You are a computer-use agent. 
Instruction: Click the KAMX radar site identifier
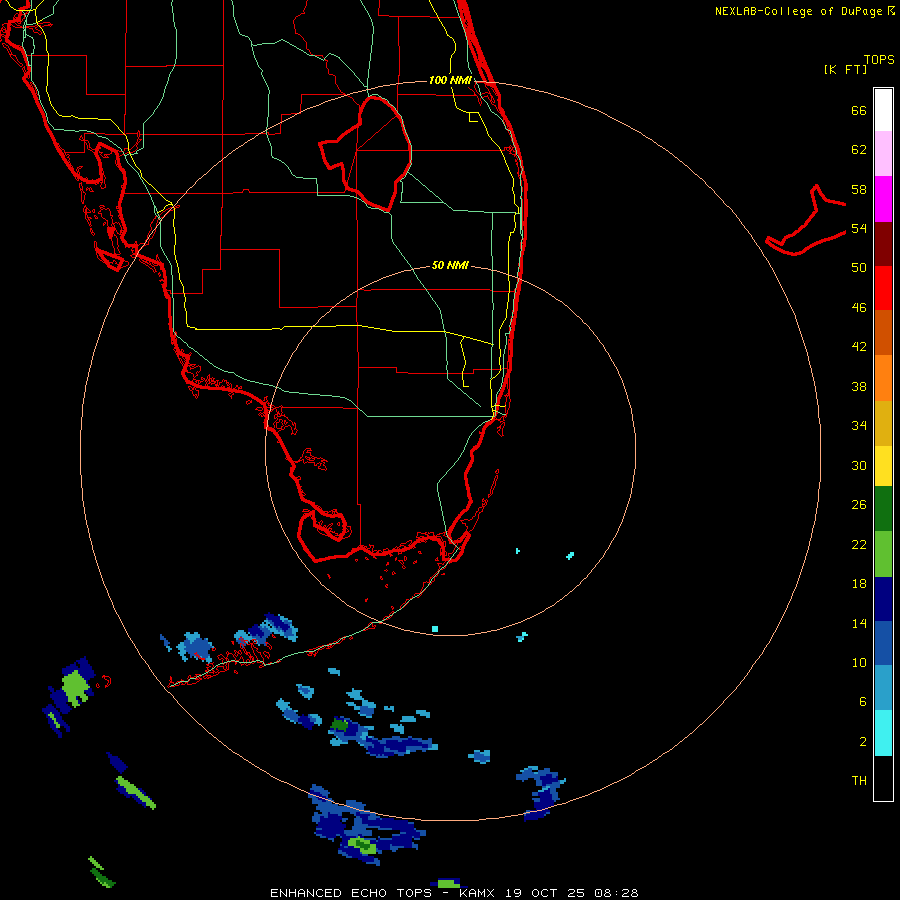coord(477,893)
